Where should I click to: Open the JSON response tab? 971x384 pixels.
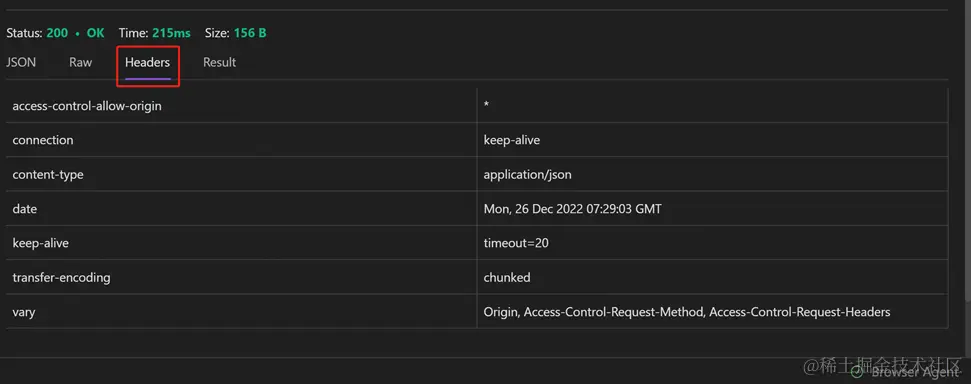[21, 63]
